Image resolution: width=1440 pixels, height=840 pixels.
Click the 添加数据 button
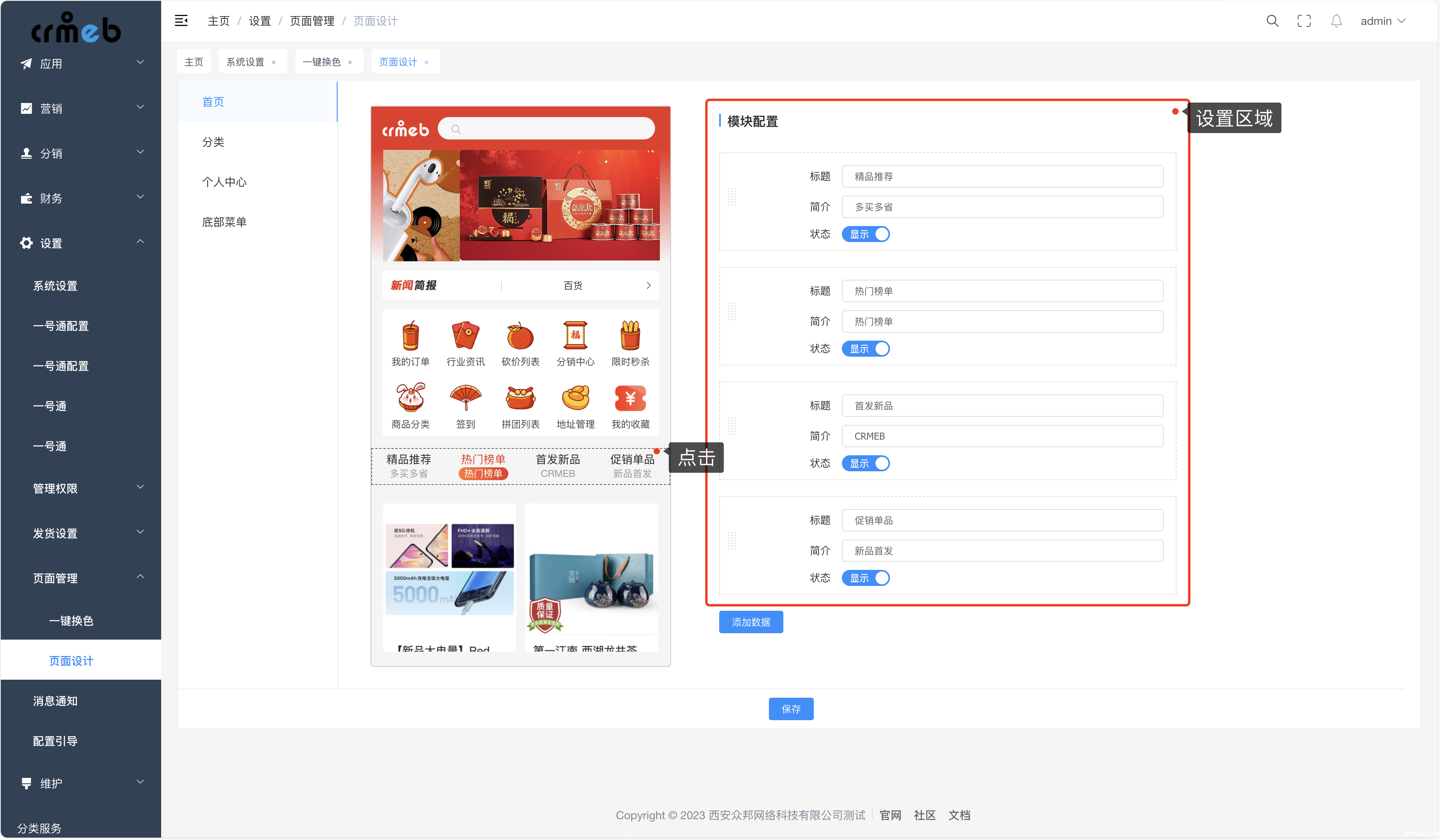(x=751, y=622)
